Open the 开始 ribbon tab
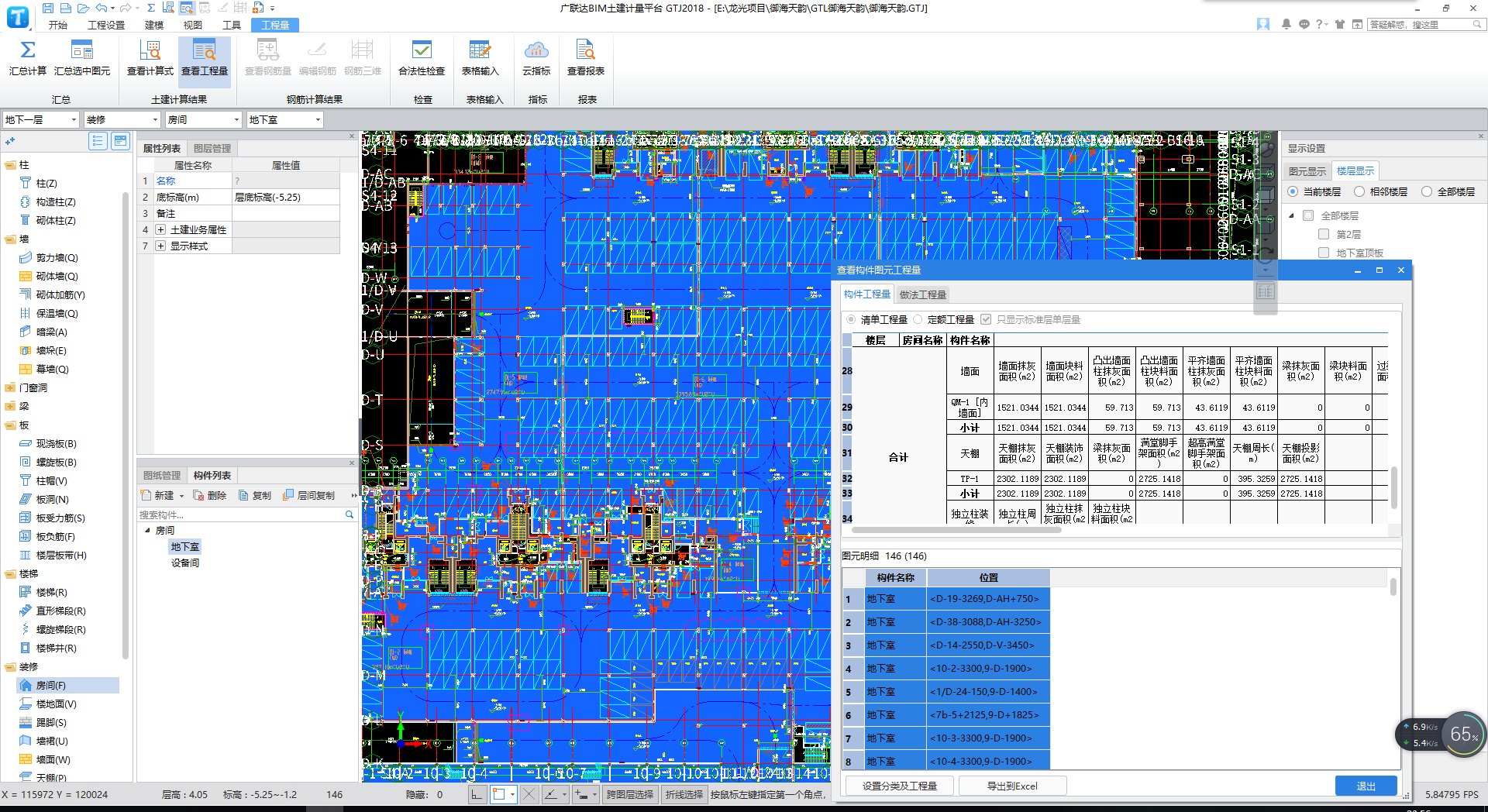This screenshot has height=812, width=1488. click(x=58, y=25)
